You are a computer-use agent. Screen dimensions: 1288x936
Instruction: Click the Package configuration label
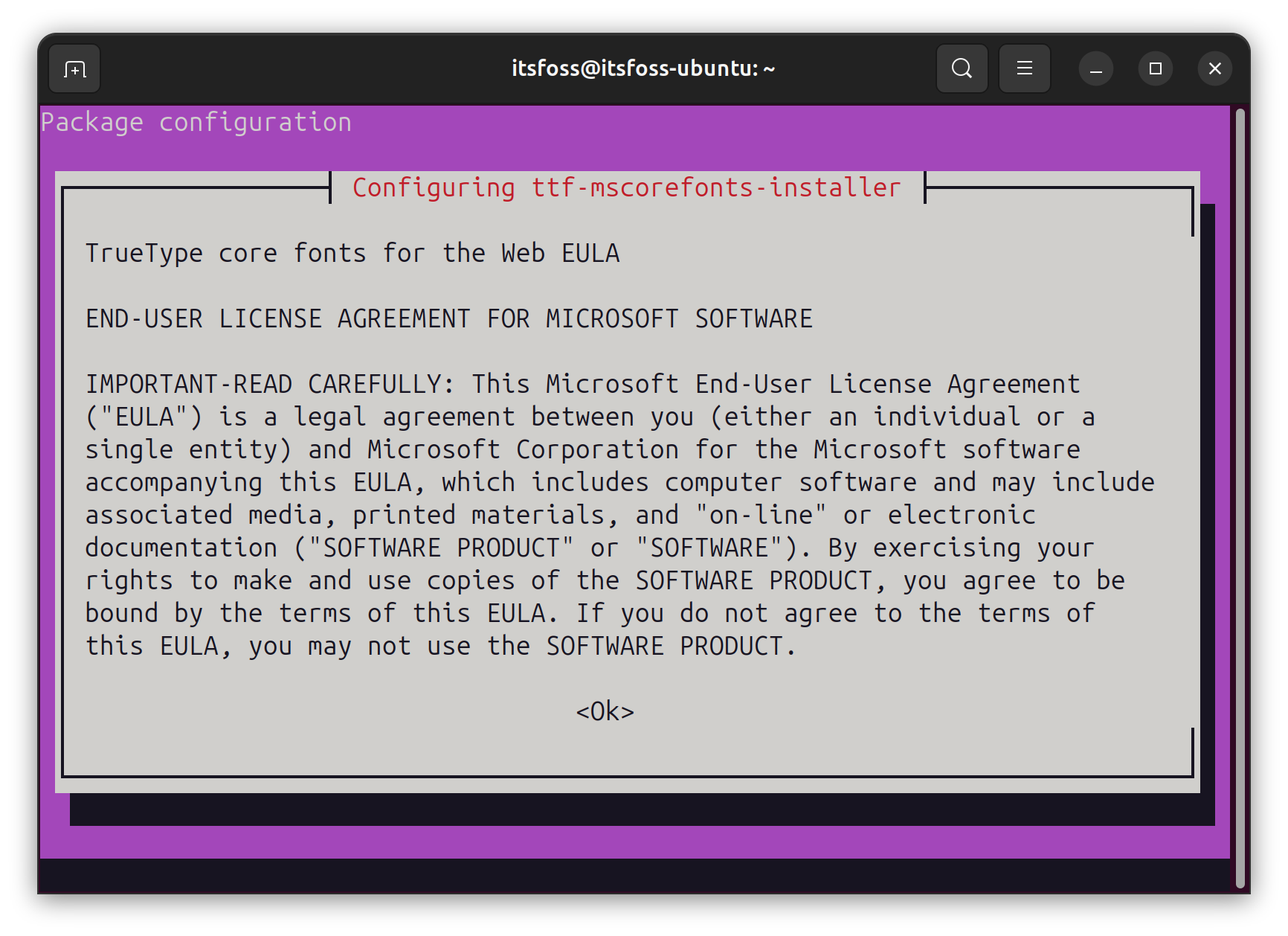[x=196, y=121]
